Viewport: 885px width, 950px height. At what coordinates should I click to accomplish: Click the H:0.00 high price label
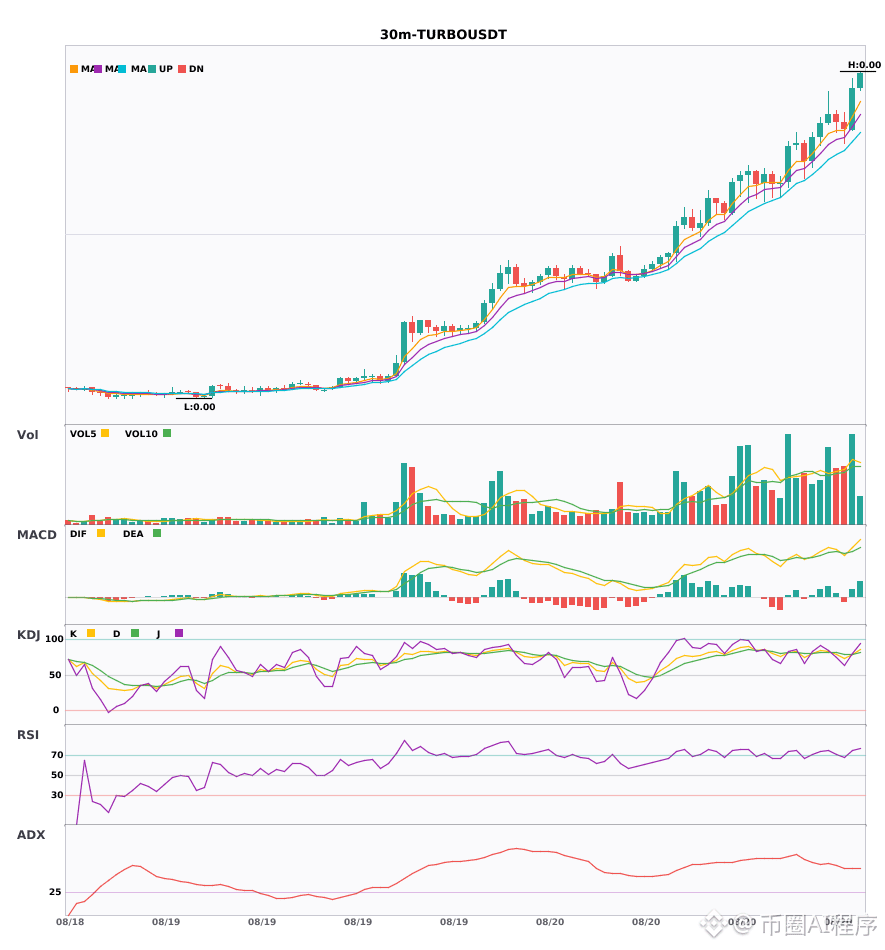[864, 65]
